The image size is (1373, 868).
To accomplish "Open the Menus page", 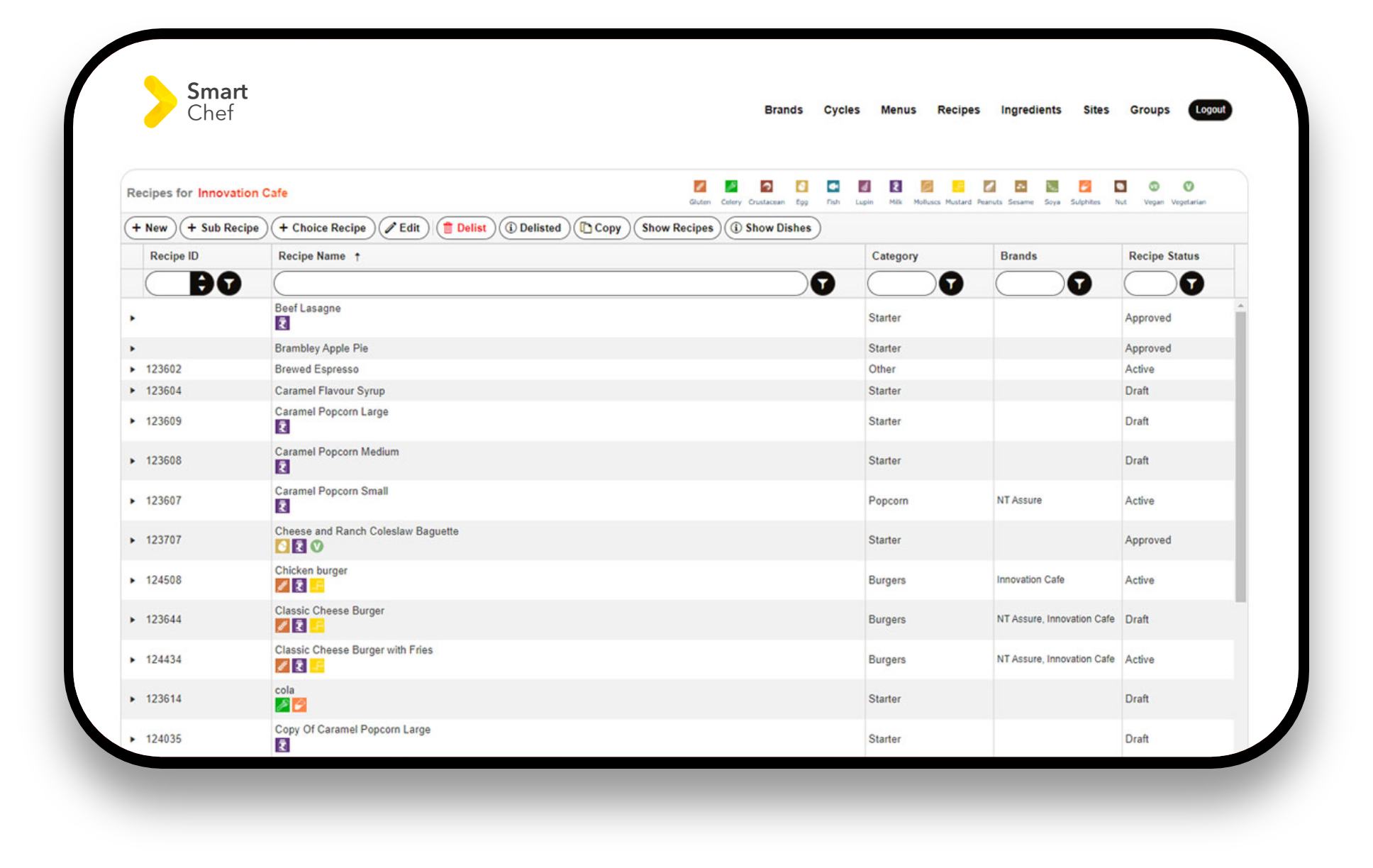I will [x=898, y=110].
